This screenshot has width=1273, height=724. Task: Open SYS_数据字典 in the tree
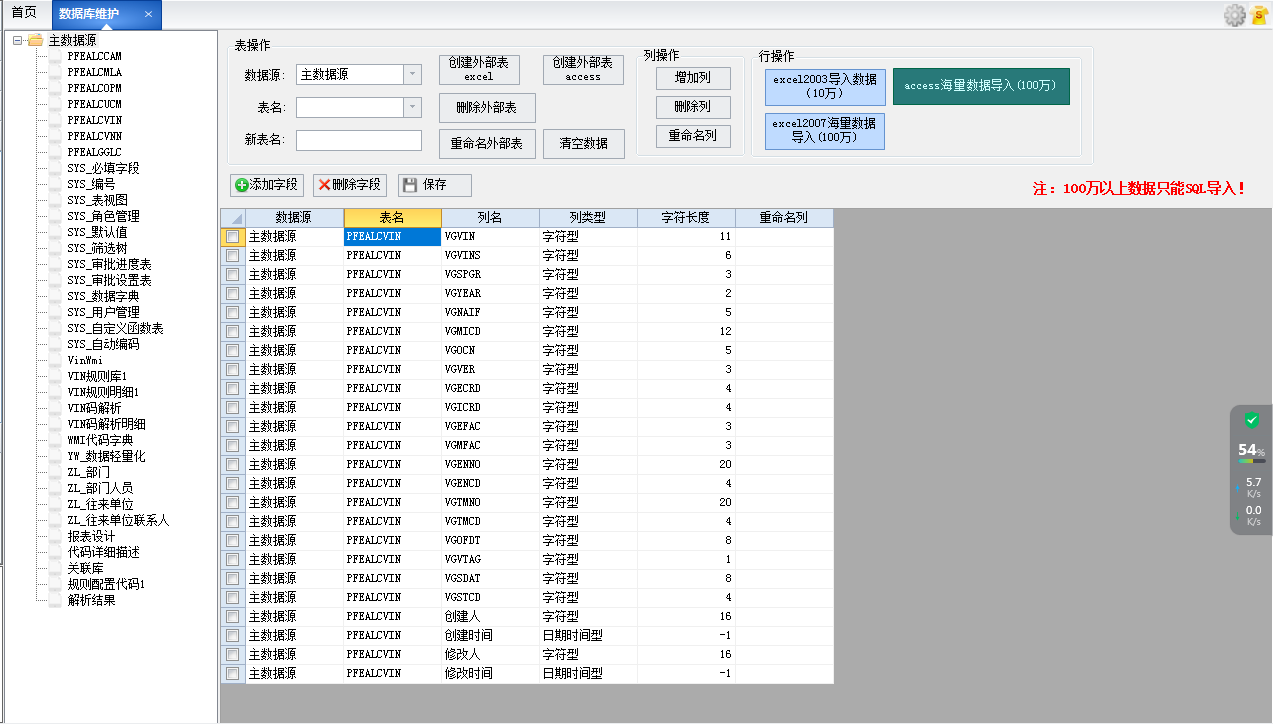pyautogui.click(x=104, y=296)
